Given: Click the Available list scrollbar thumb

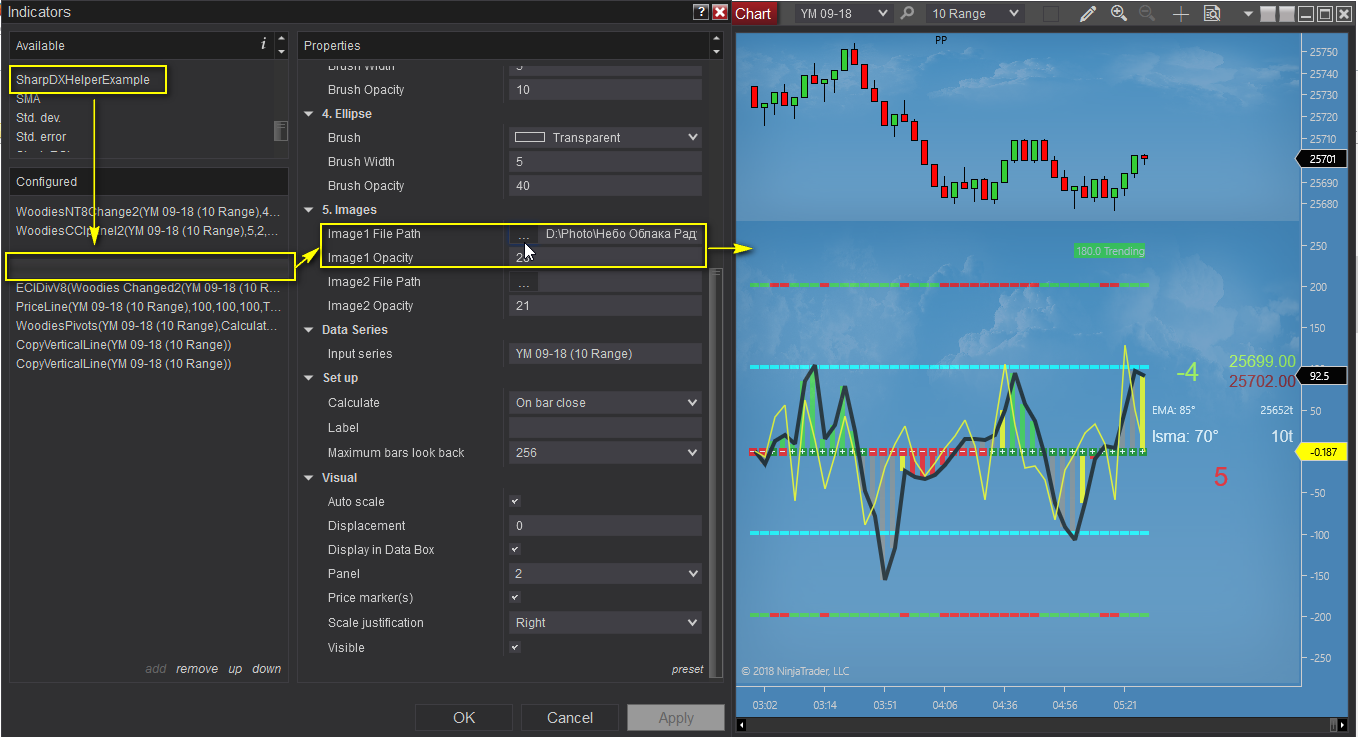Looking at the screenshot, I should click(x=281, y=131).
